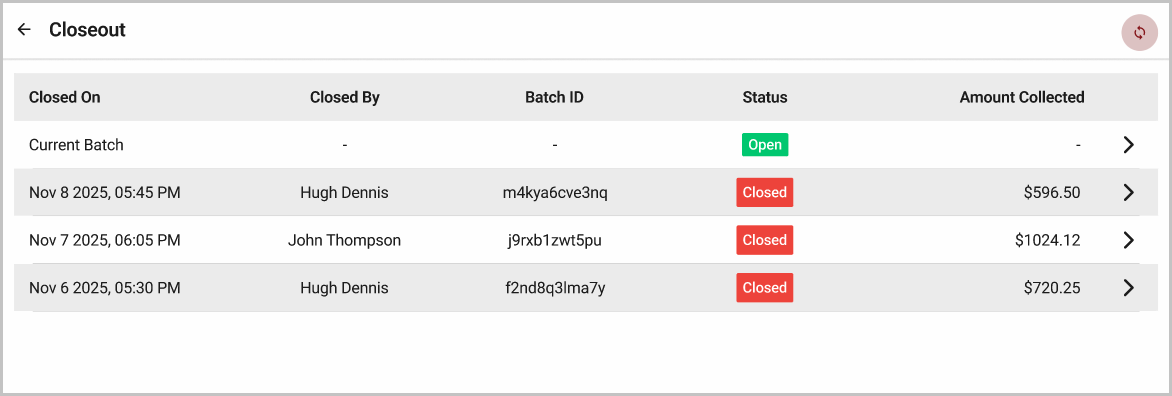Click the green Open status badge
The image size is (1172, 396).
[x=765, y=145]
